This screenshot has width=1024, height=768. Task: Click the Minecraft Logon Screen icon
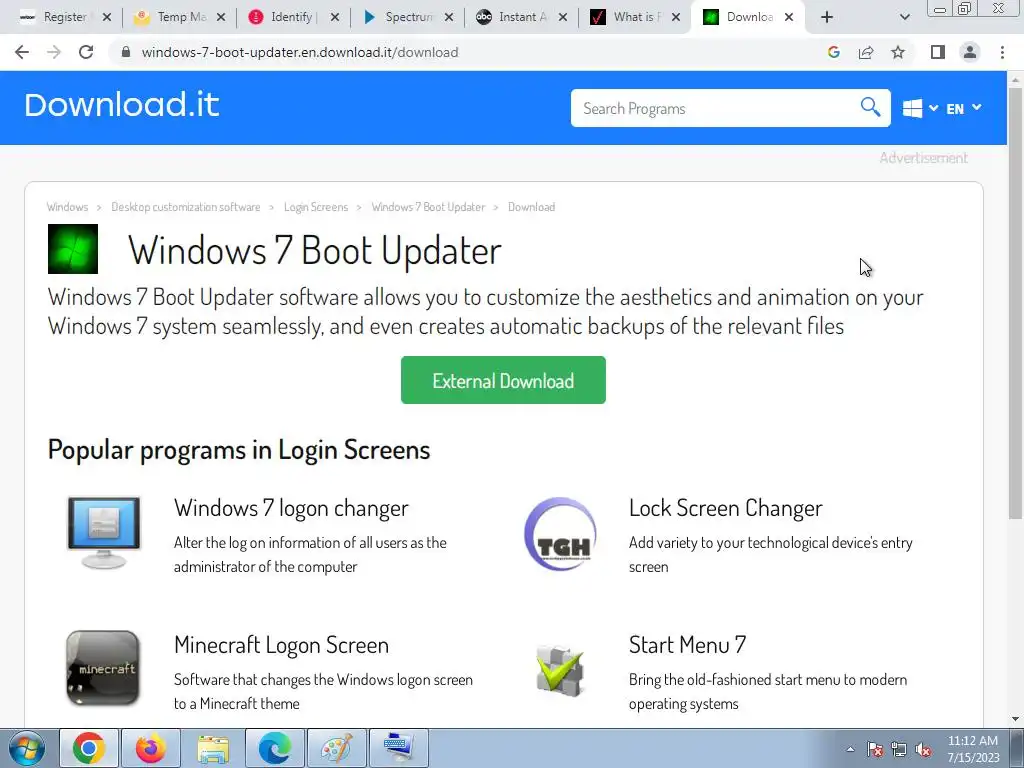pos(103,667)
